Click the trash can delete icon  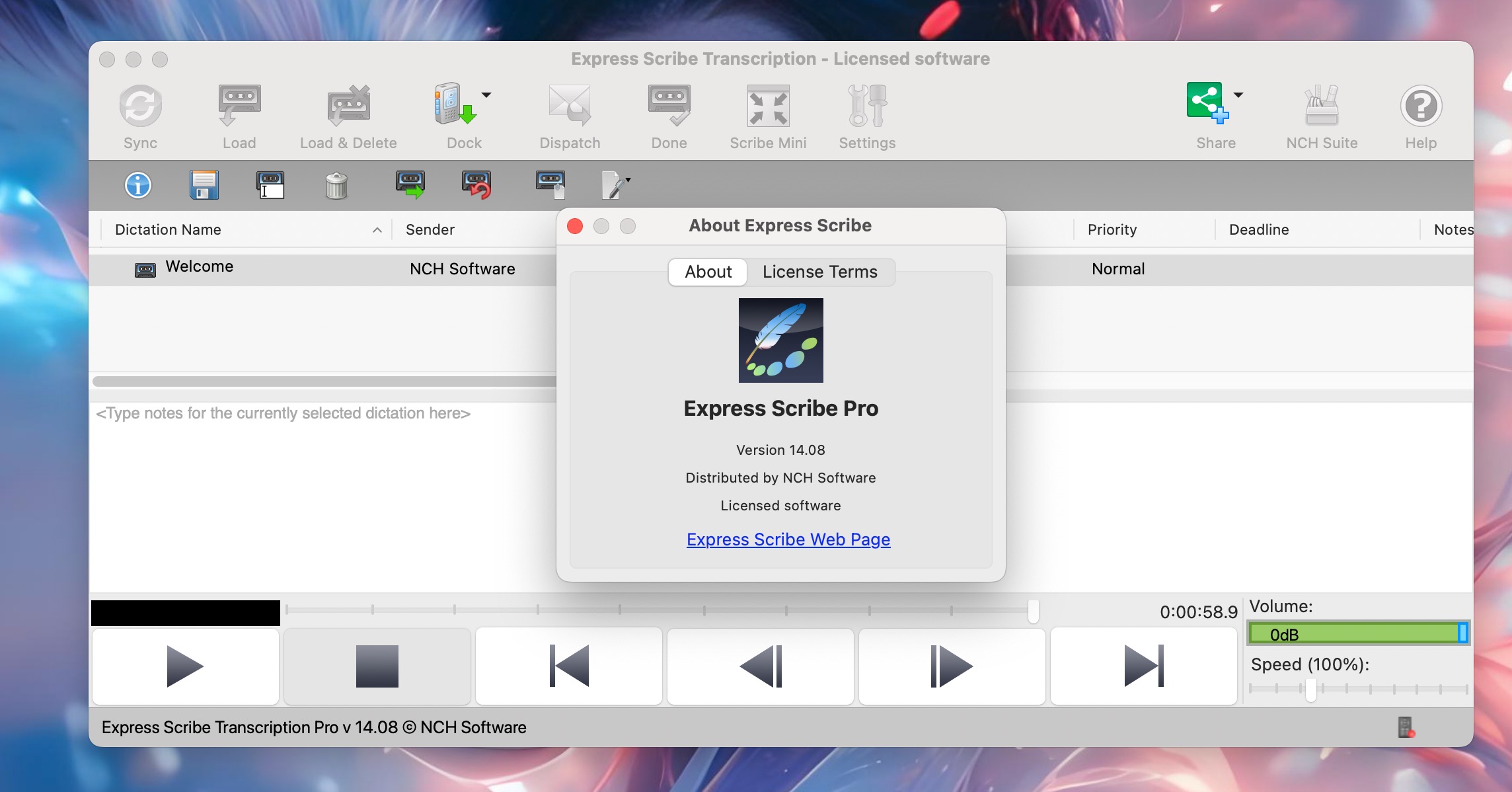pyautogui.click(x=336, y=186)
